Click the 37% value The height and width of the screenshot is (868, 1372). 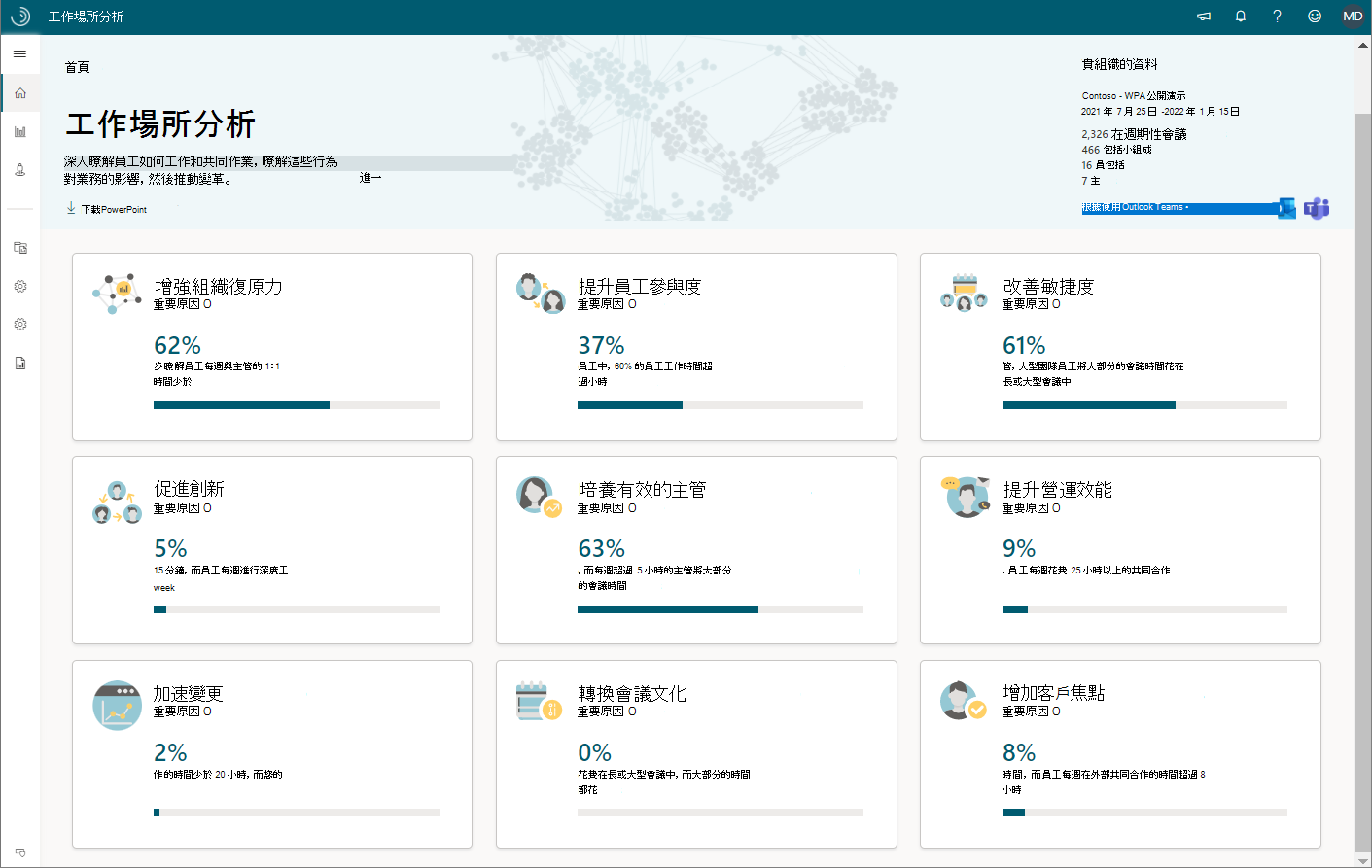click(602, 345)
